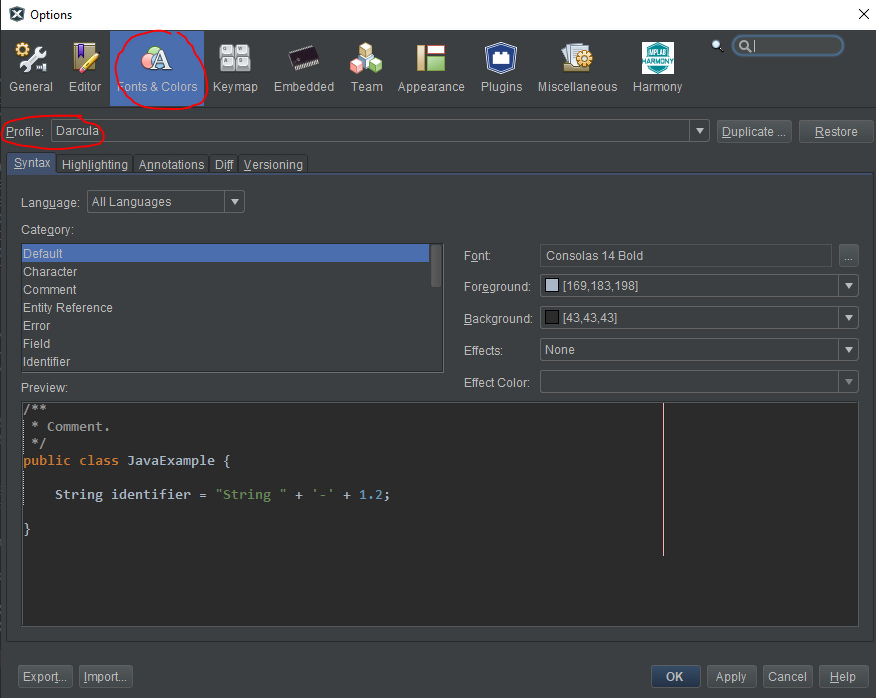The image size is (876, 698).
Task: Switch to the Syntax tab
Action: tap(32, 163)
